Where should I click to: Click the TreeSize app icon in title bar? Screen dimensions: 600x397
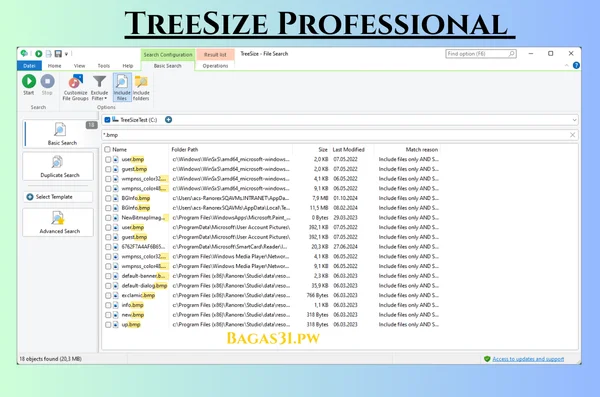click(24, 53)
